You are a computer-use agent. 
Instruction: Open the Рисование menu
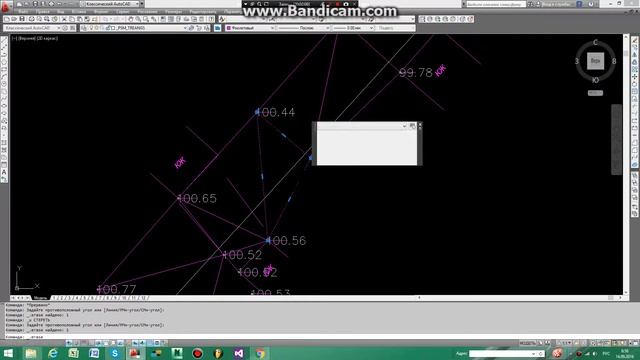tap(147, 12)
